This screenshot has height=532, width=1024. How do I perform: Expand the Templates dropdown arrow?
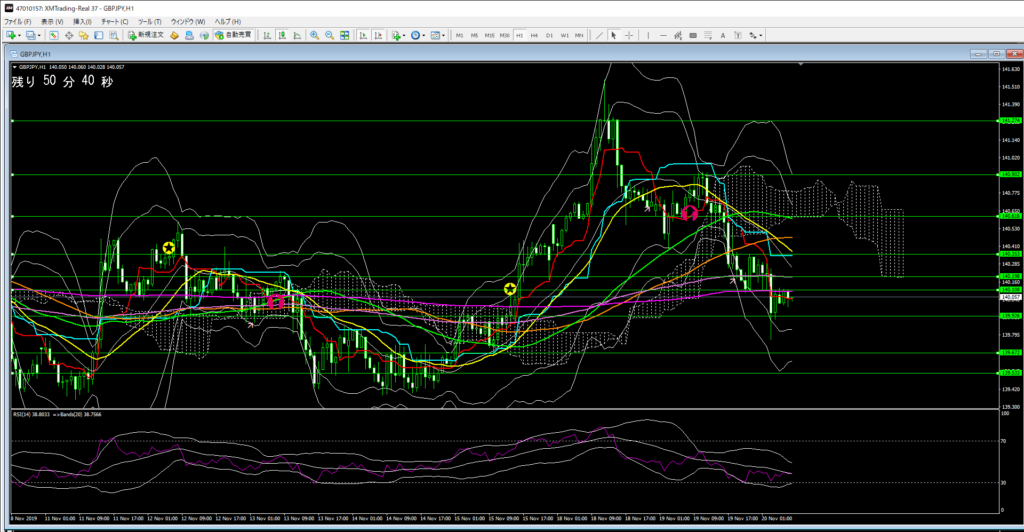[444, 35]
